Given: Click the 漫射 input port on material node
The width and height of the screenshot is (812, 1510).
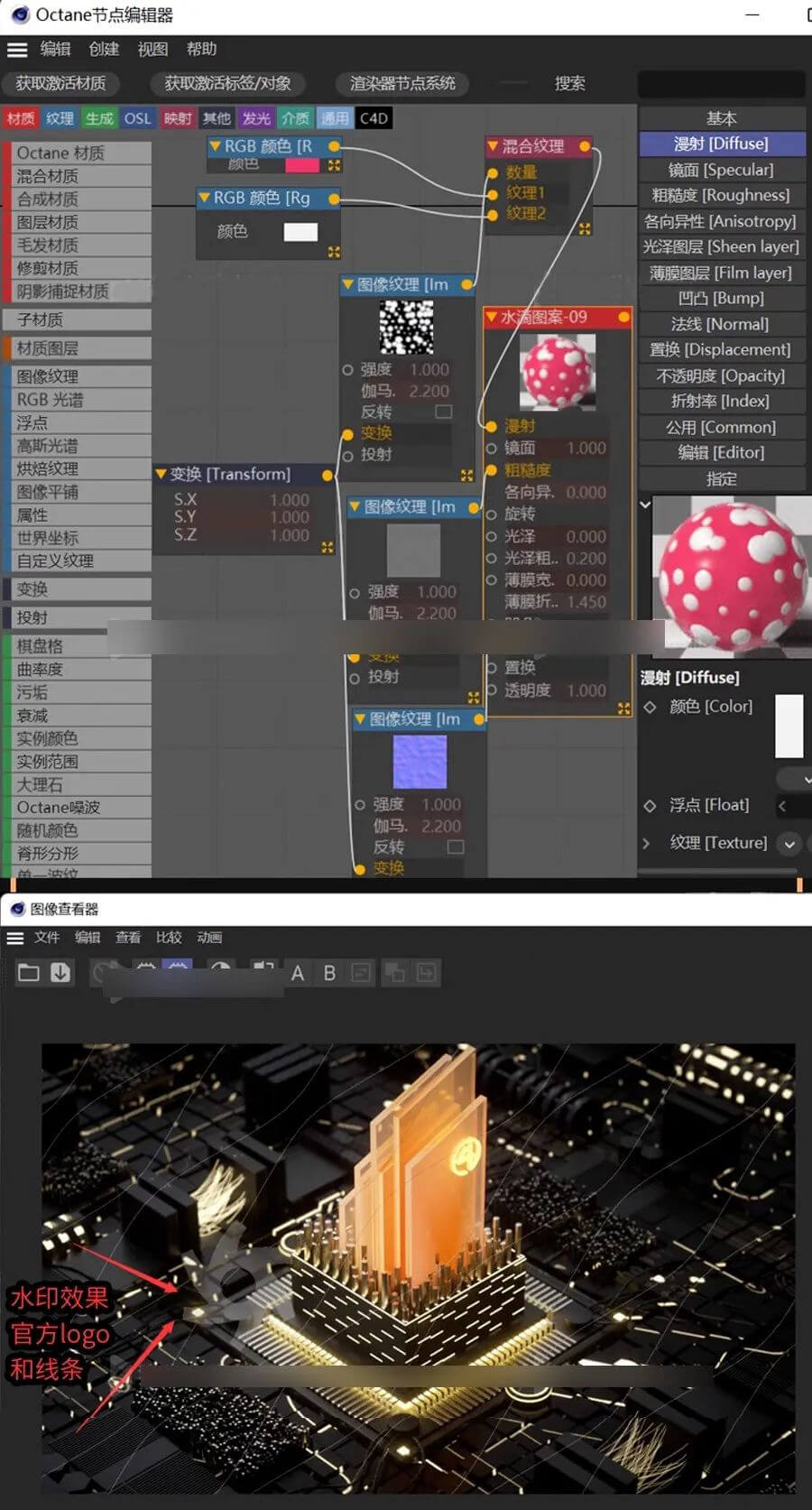Looking at the screenshot, I should tap(491, 426).
